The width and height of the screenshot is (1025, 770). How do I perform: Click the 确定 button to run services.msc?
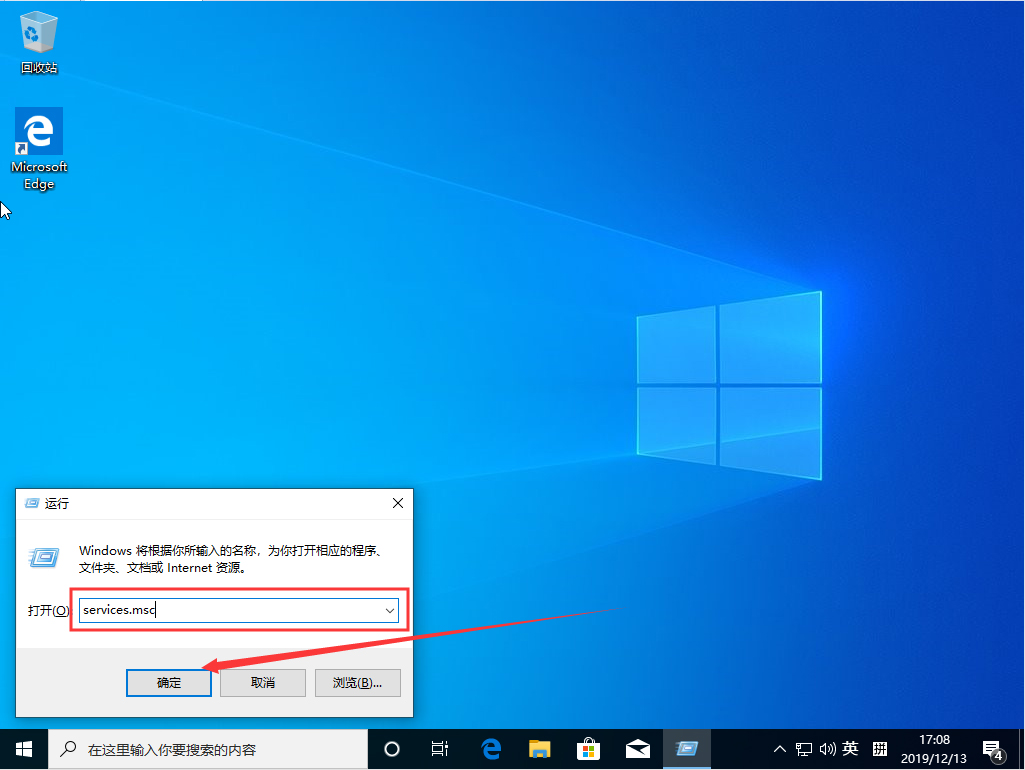pyautogui.click(x=168, y=683)
